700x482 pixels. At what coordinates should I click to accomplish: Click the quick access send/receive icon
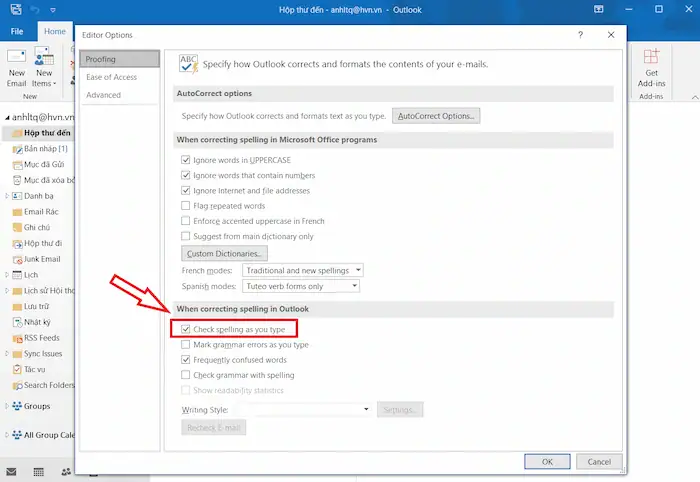pos(16,9)
